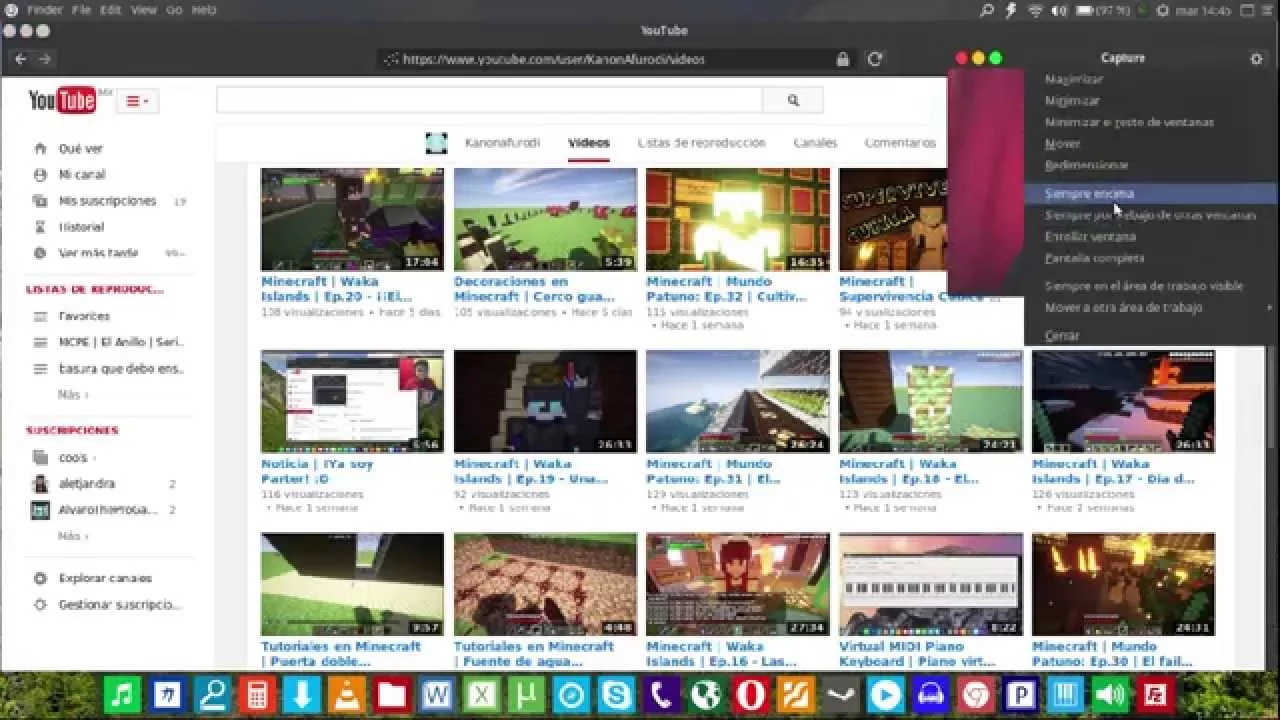Expand Más under Suscripciones section
1280x720 pixels.
click(73, 536)
